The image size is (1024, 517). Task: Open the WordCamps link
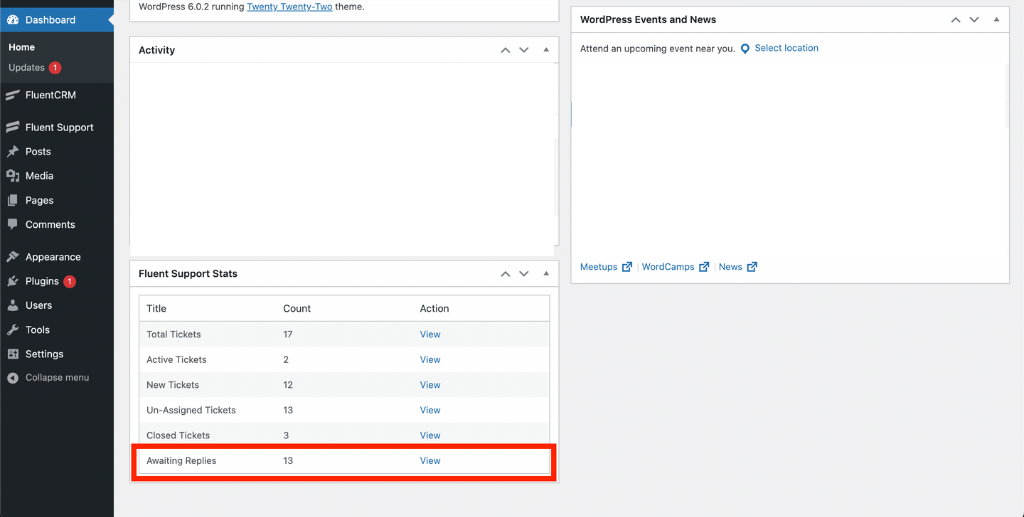point(668,267)
